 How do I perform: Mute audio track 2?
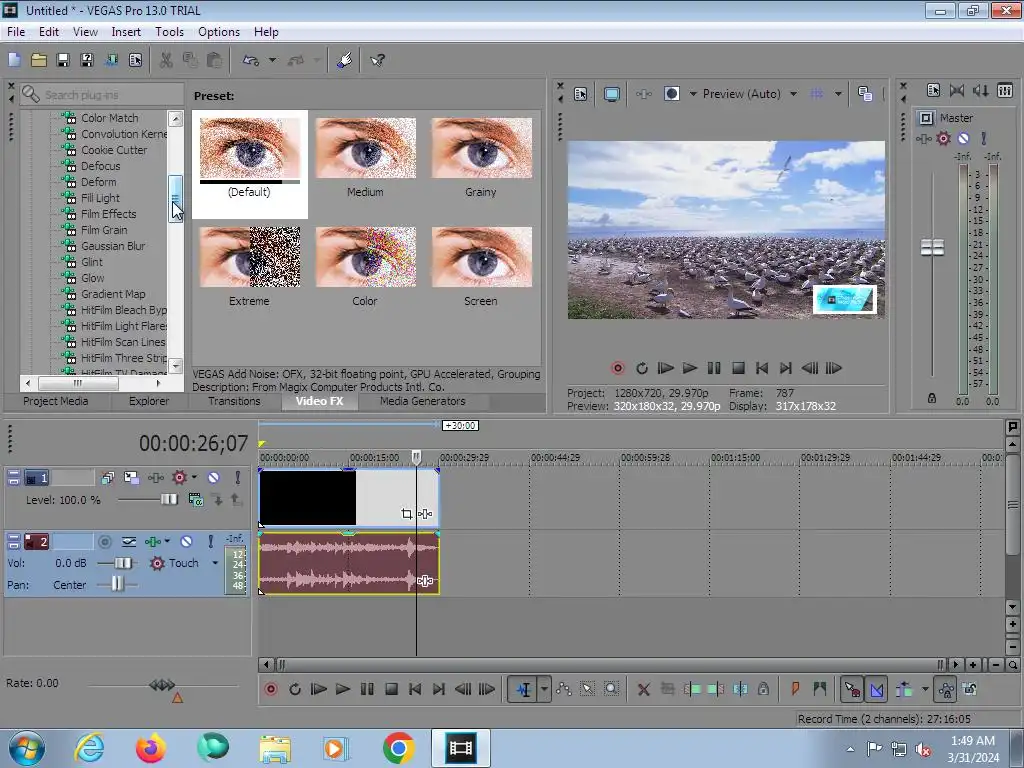coord(186,541)
